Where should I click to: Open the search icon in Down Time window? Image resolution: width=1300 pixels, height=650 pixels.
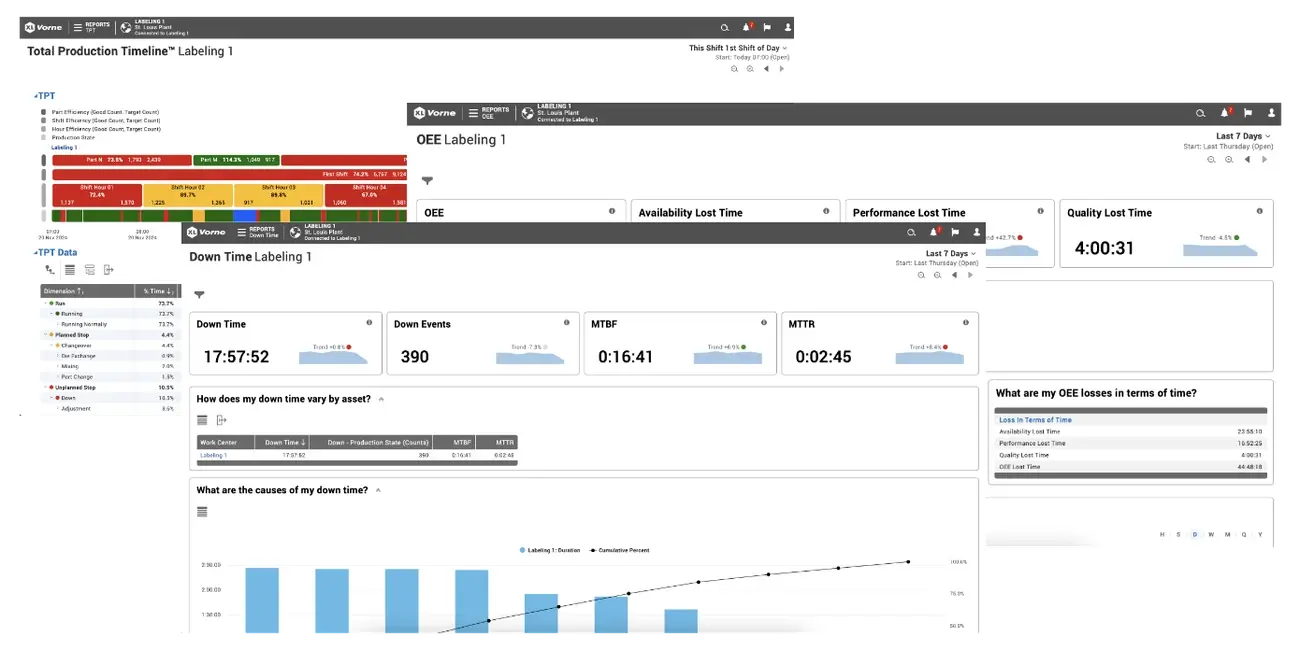click(910, 232)
